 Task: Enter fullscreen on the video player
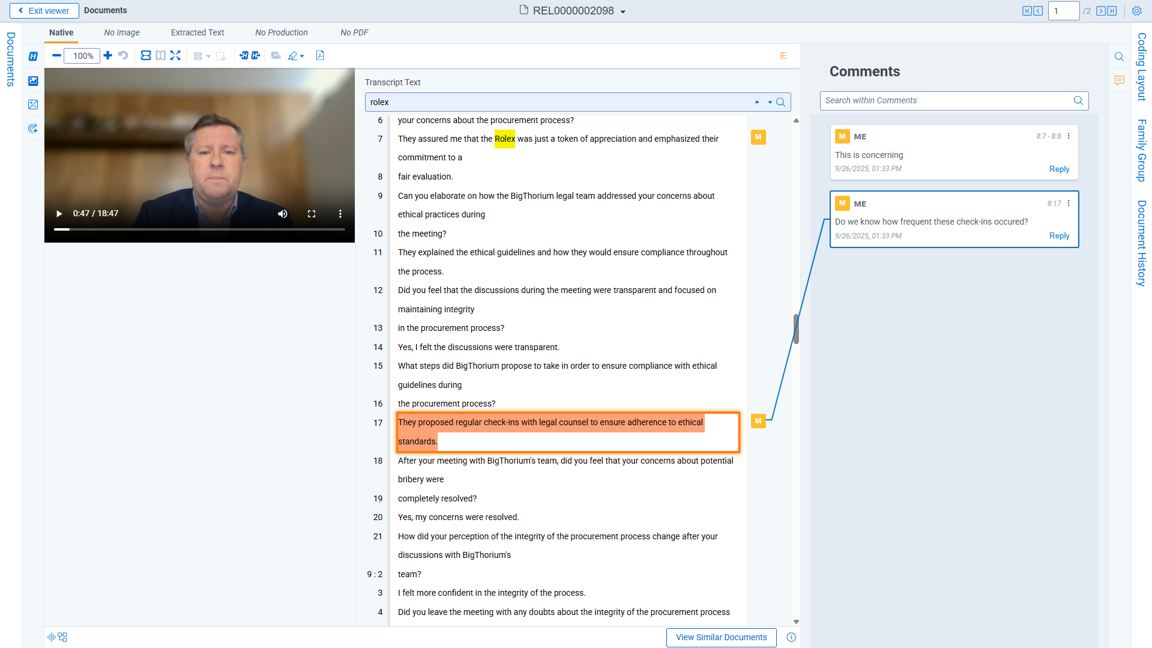[311, 214]
